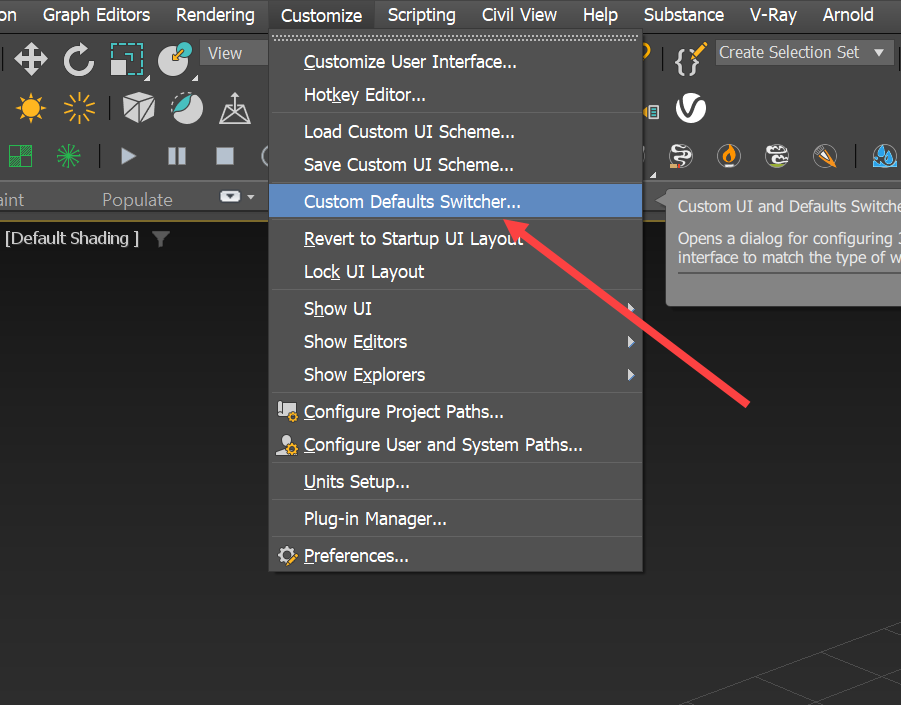Screen dimensions: 901x705
Task: Click the filled sun light icon
Action: (x=30, y=108)
